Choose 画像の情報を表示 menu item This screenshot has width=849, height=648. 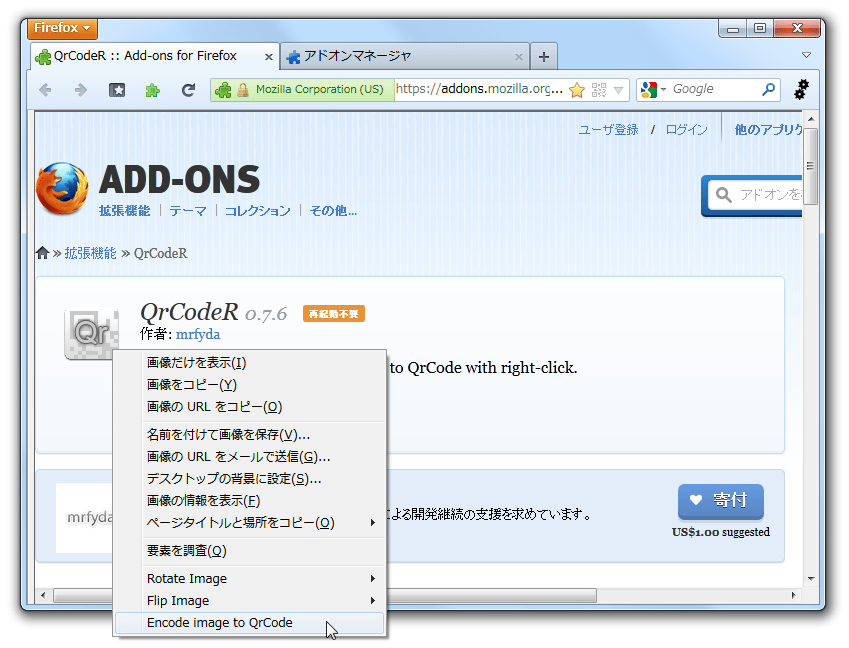(250, 501)
